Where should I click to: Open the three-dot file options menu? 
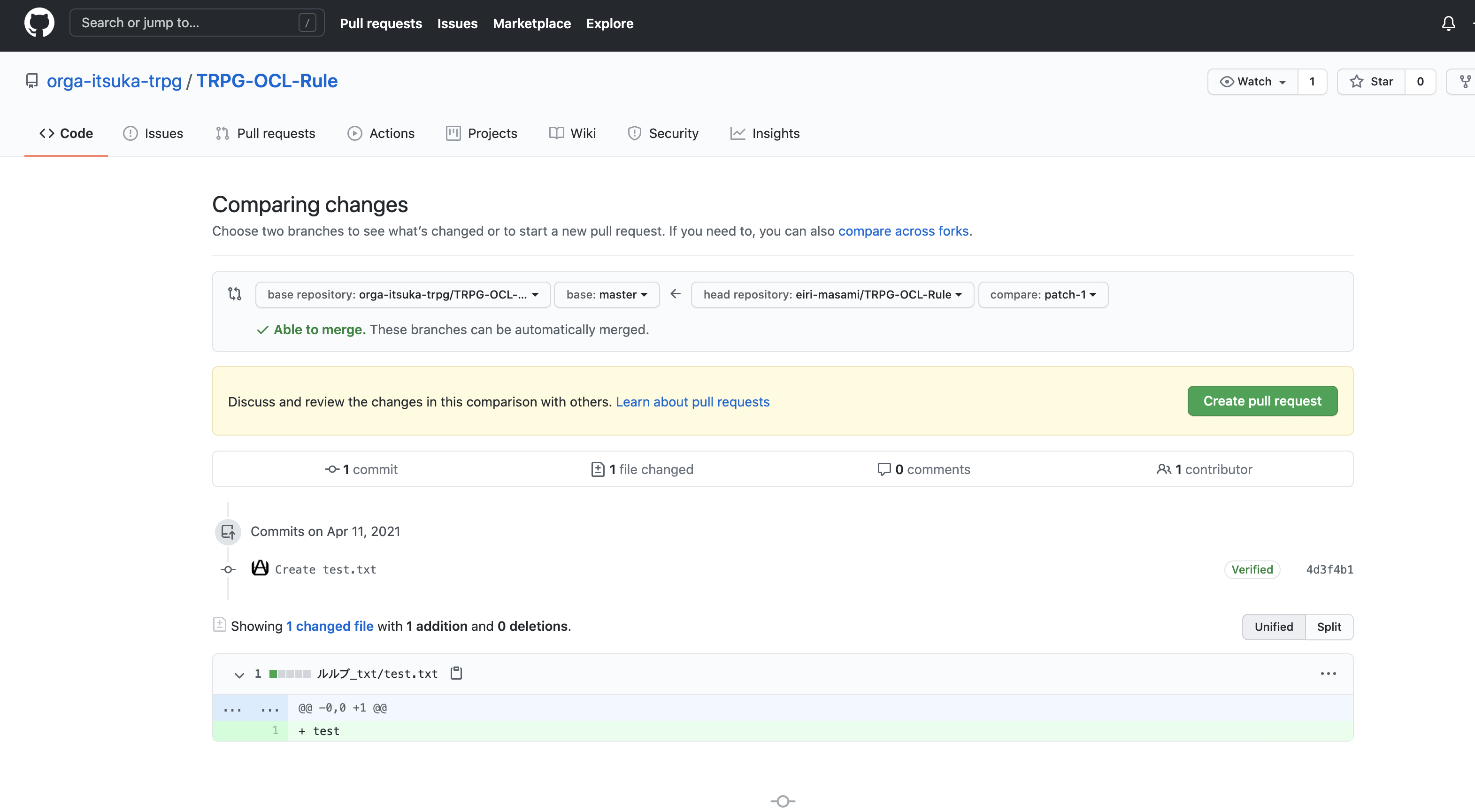click(1328, 674)
